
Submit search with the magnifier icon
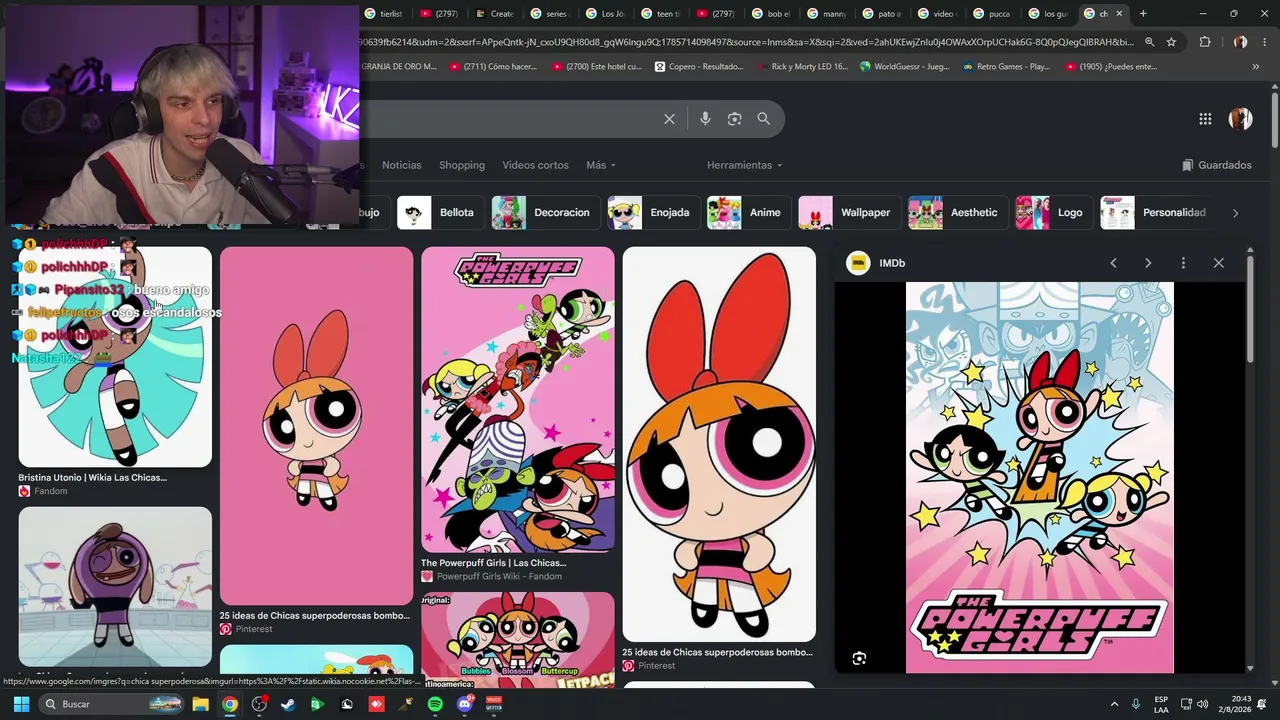pyautogui.click(x=763, y=119)
